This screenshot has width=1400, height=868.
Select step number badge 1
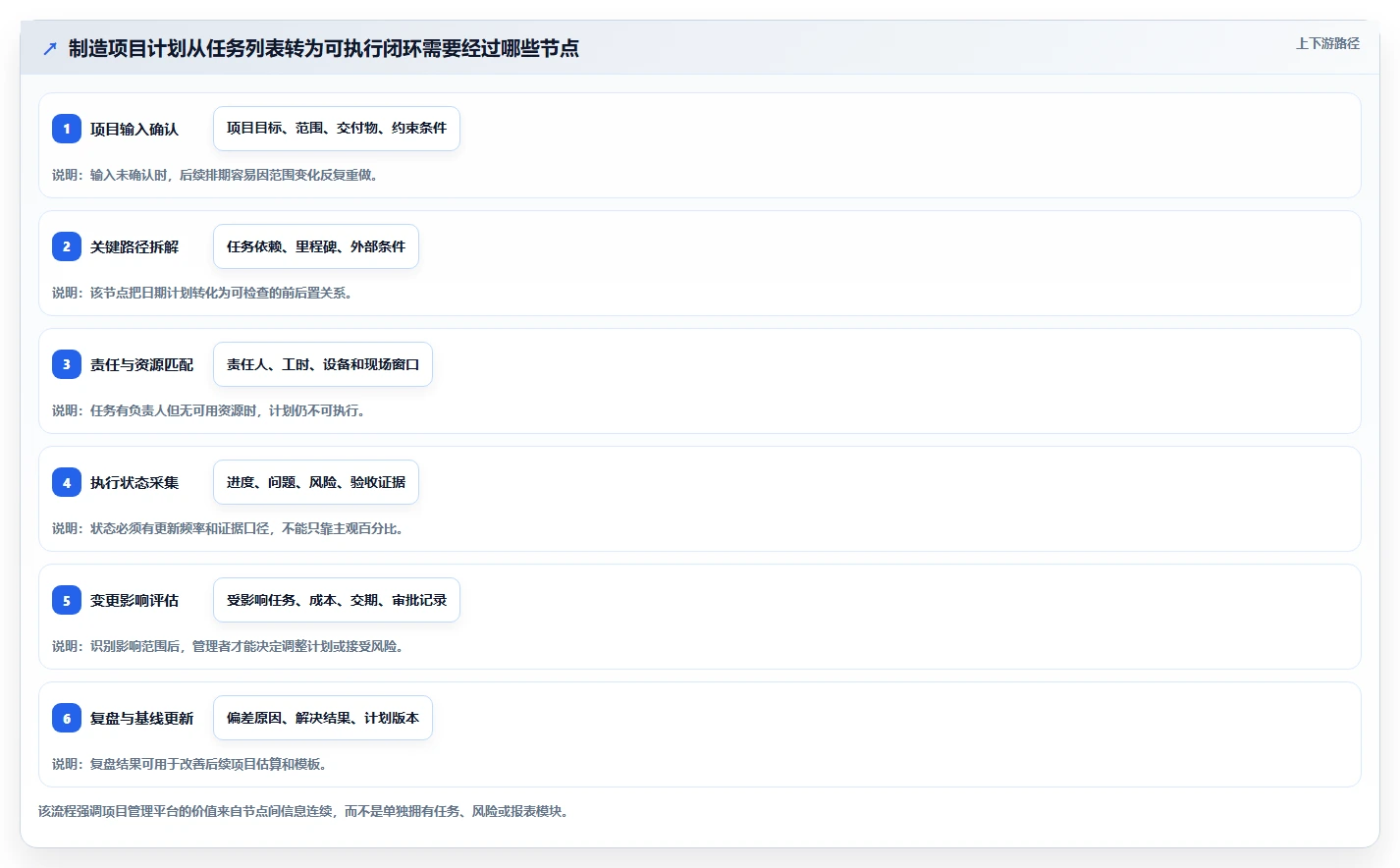(x=67, y=129)
